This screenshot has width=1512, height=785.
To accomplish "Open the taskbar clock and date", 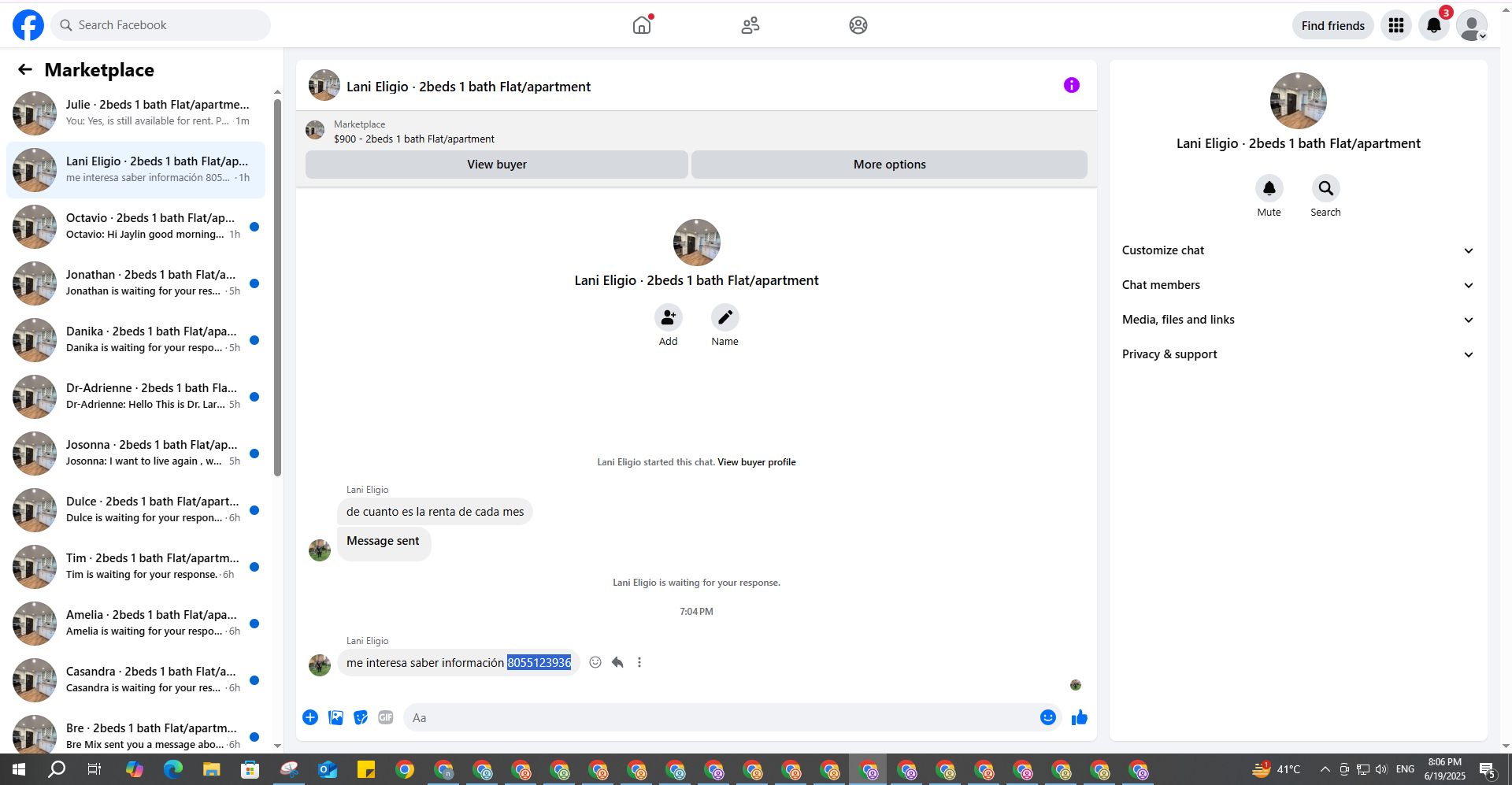I will (x=1445, y=769).
